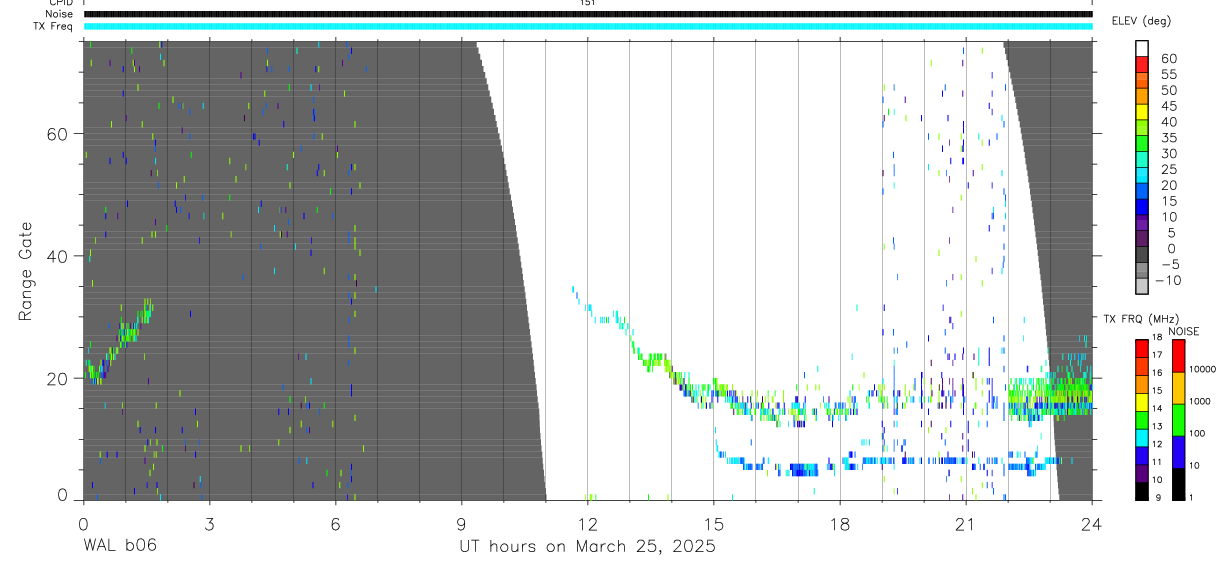Click the red 17–18 MHz TX FRQ swatch
The height and width of the screenshot is (567, 1228).
tap(1142, 347)
